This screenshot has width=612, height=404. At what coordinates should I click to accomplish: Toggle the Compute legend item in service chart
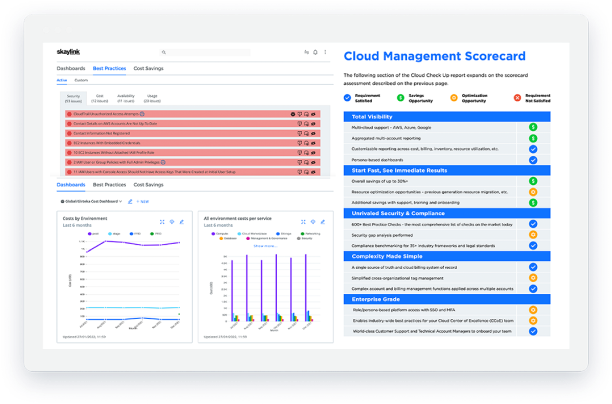(220, 233)
